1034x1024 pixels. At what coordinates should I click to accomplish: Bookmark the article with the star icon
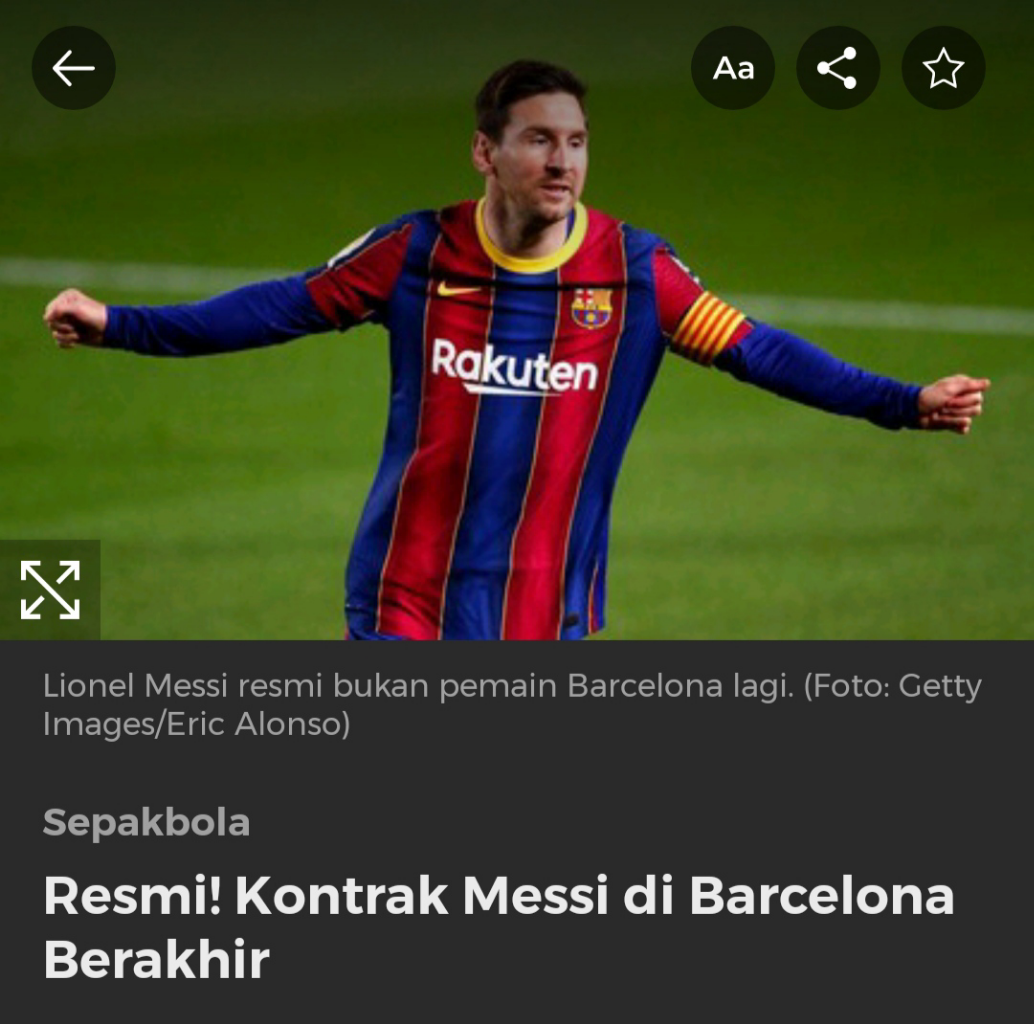(x=943, y=68)
